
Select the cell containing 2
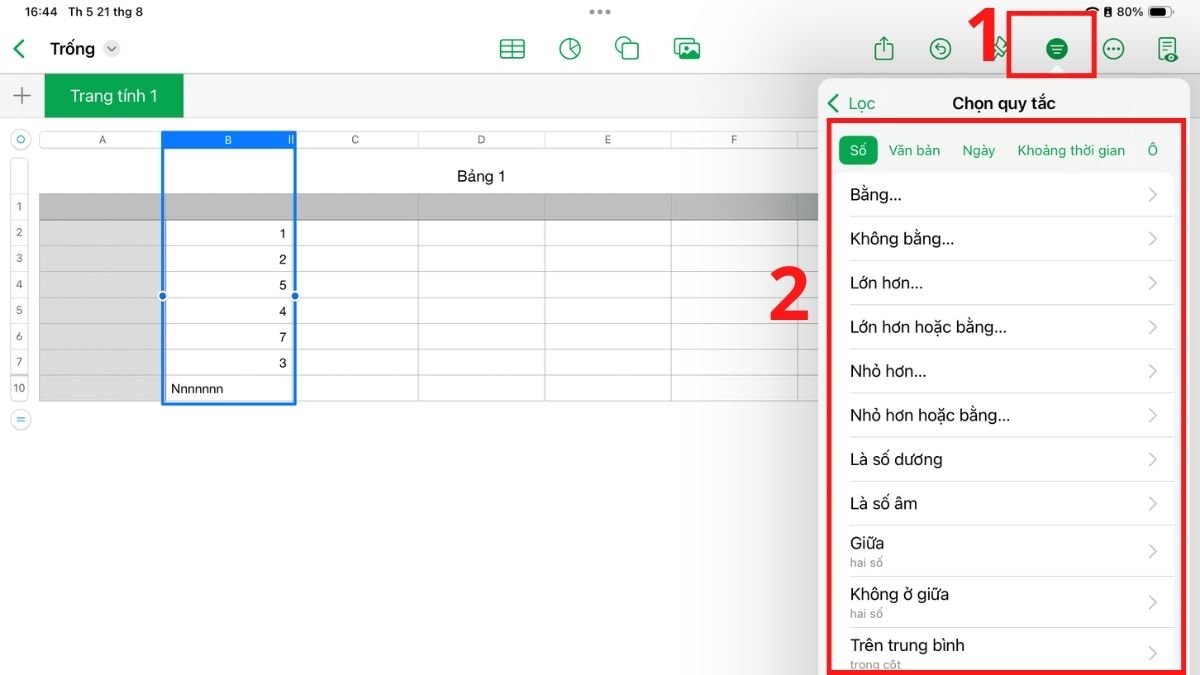coord(229,259)
